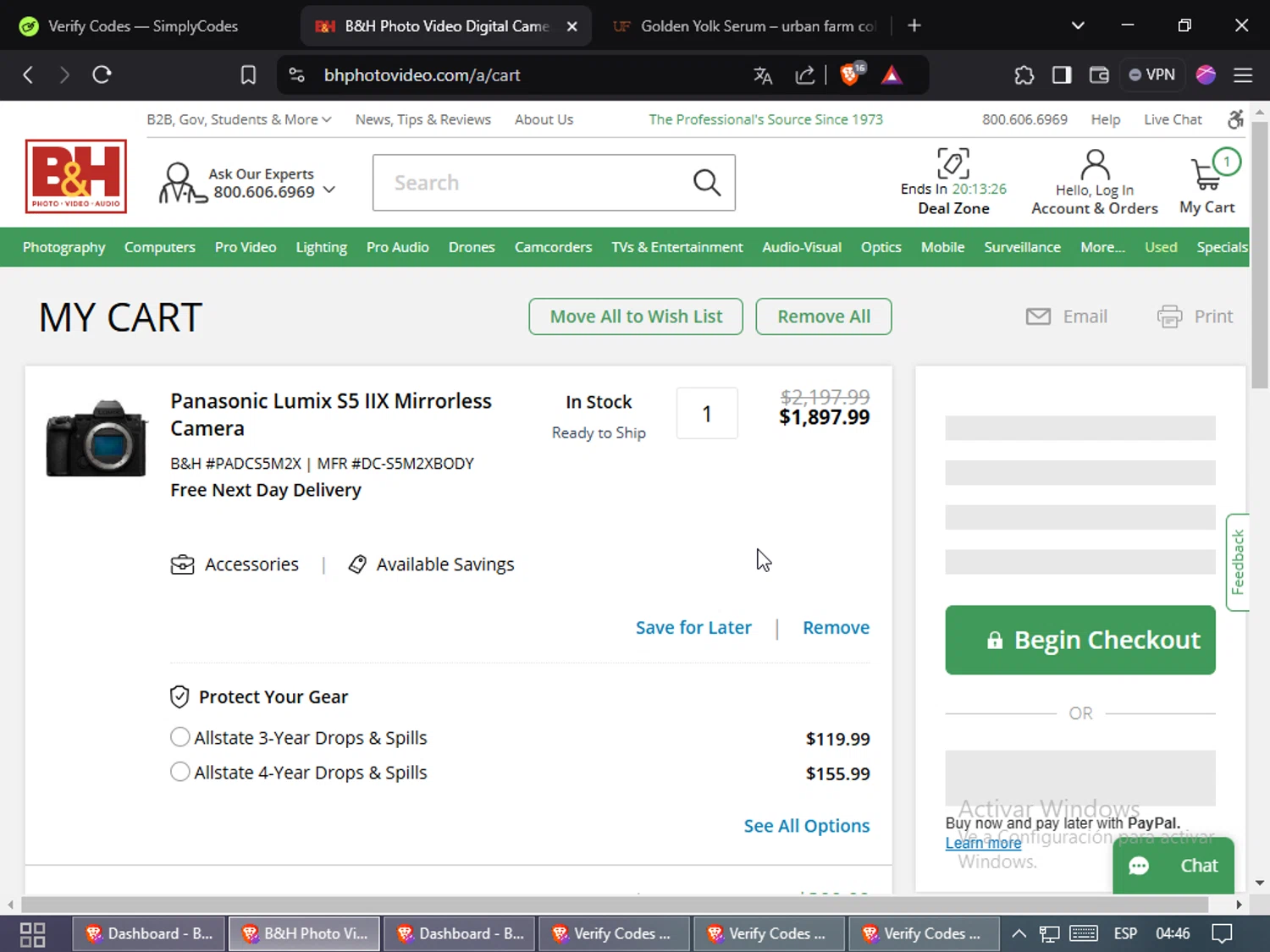
Task: Open the Chat button
Action: point(1173,866)
